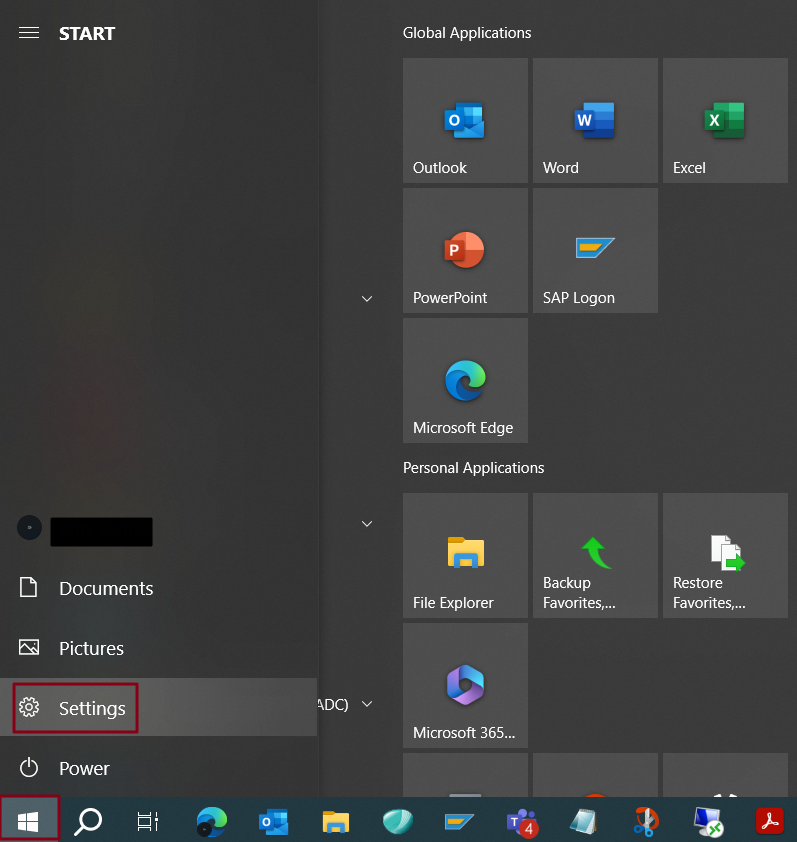Click the START title text
Viewport: 797px width, 842px height.
(x=86, y=34)
